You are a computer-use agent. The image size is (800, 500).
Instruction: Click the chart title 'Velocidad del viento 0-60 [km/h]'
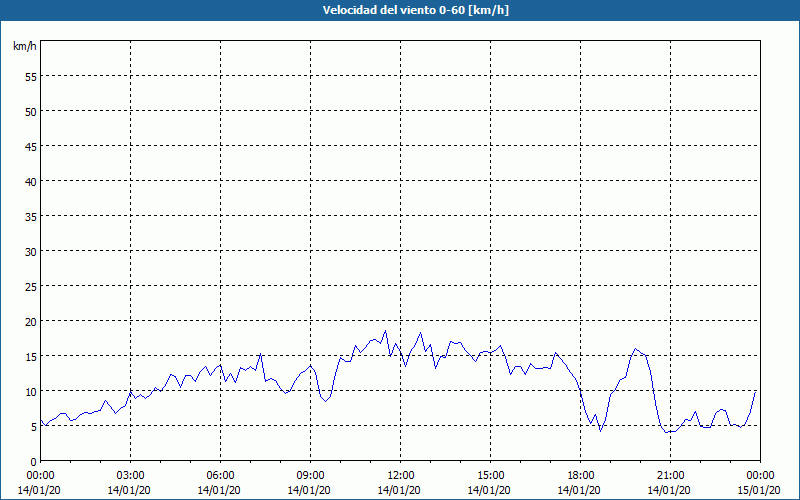(415, 10)
